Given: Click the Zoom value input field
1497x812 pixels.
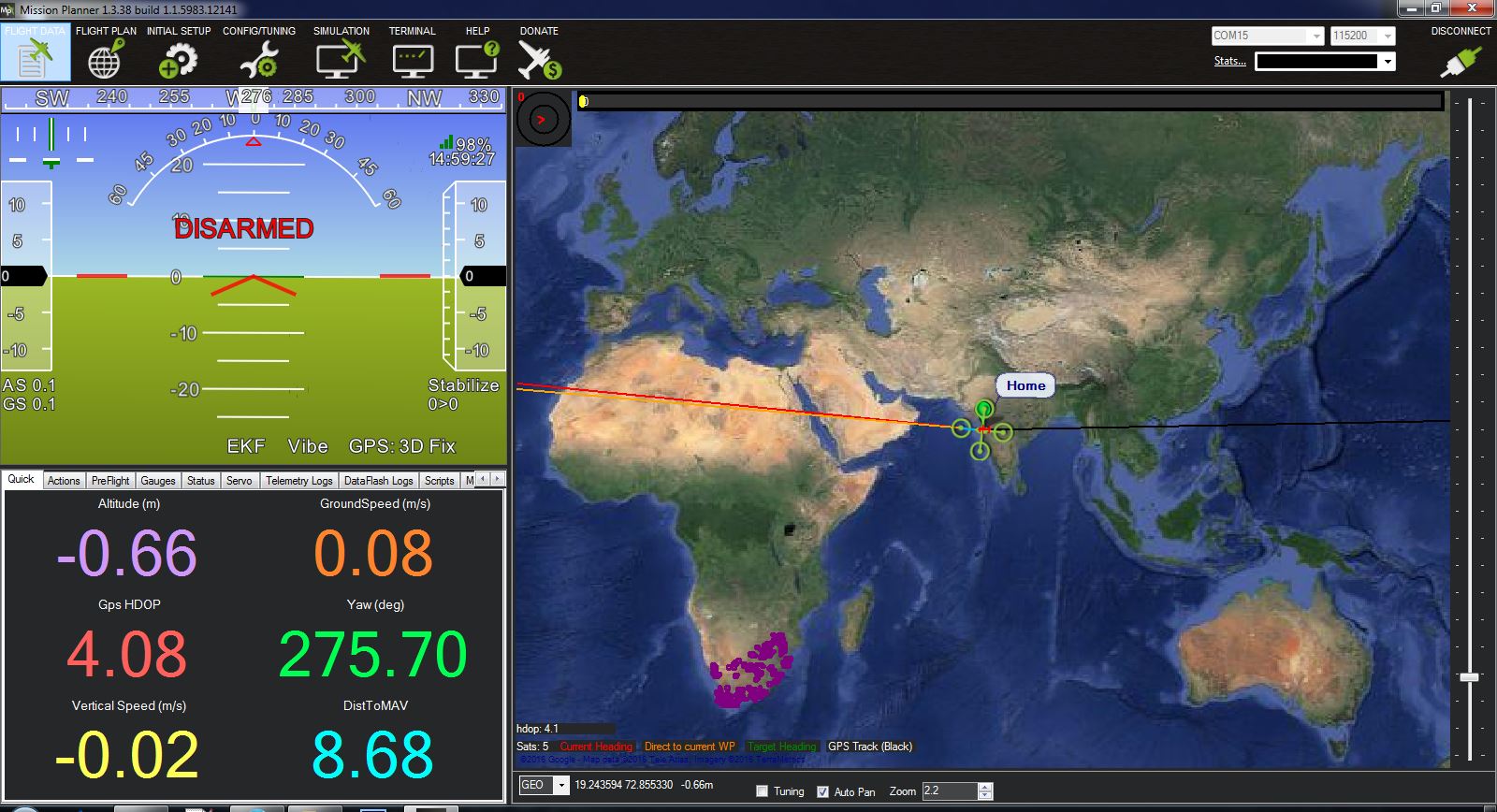Looking at the screenshot, I should [x=950, y=791].
